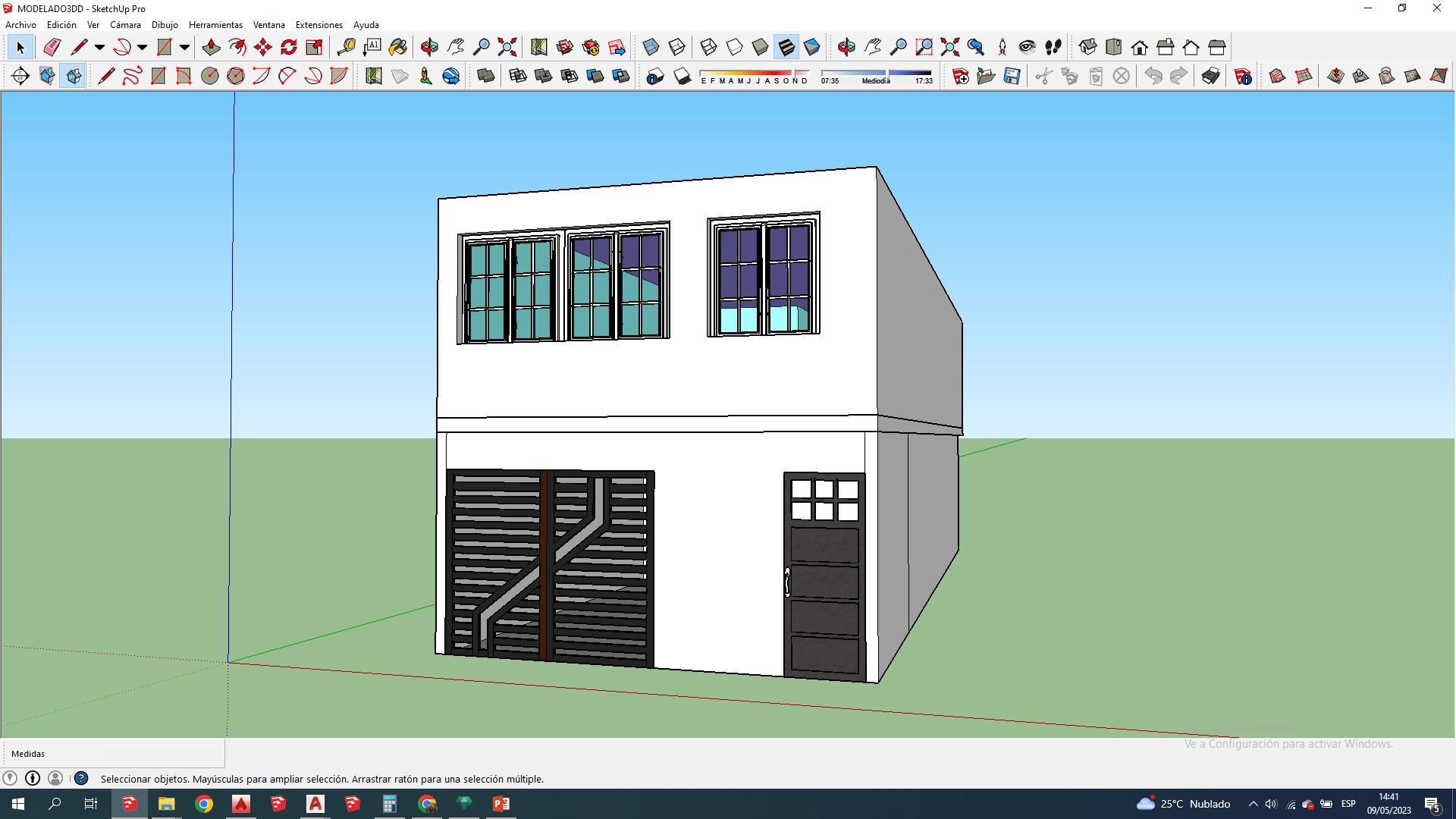The image size is (1456, 819).
Task: Open the Cámara menu
Action: click(125, 25)
